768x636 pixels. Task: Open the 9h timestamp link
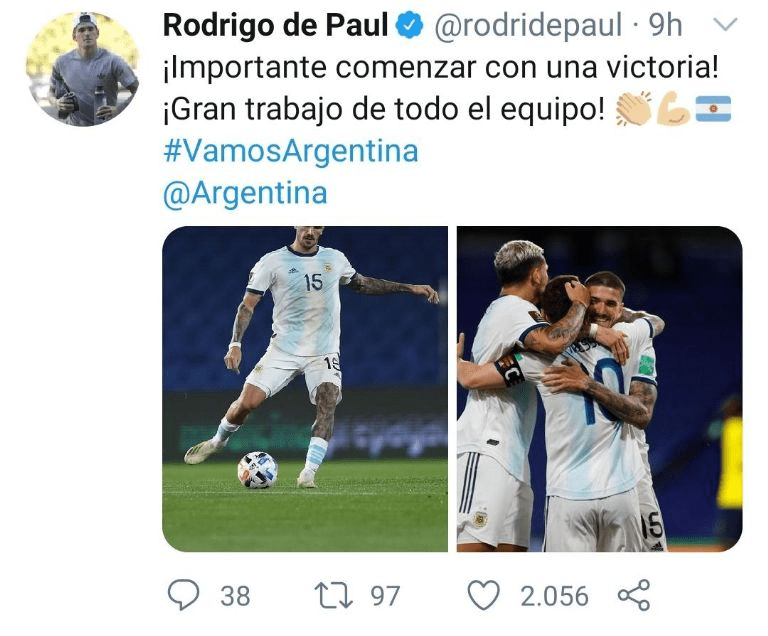pos(665,25)
